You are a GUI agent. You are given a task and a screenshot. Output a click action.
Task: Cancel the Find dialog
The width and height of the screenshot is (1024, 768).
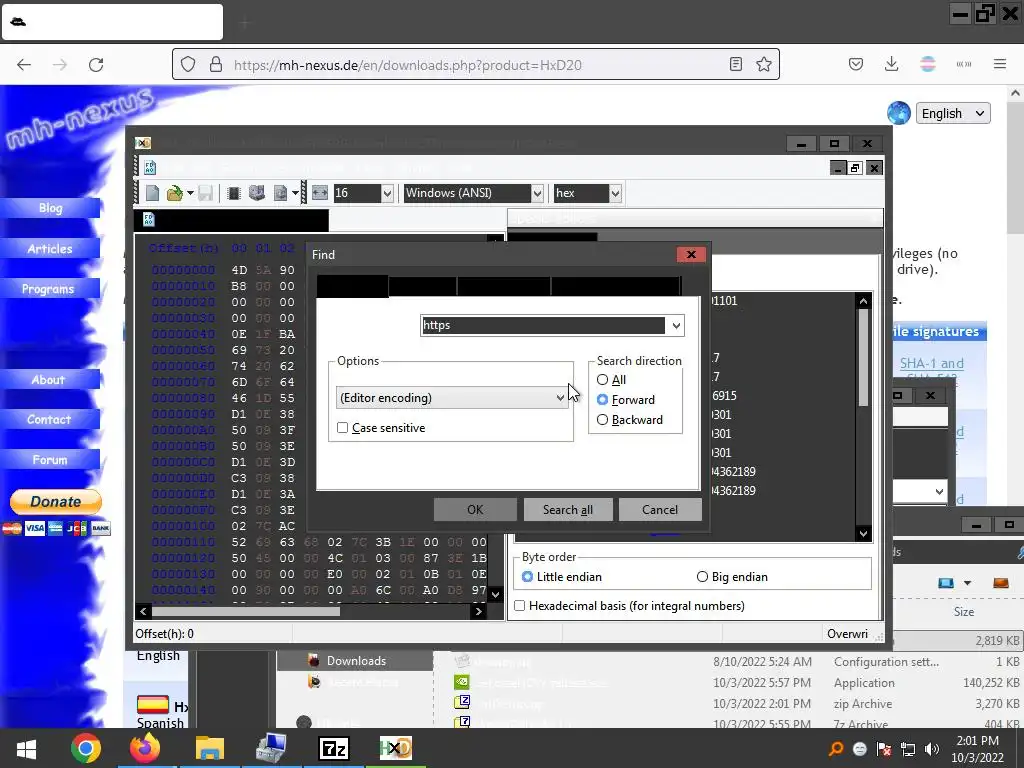(x=660, y=509)
